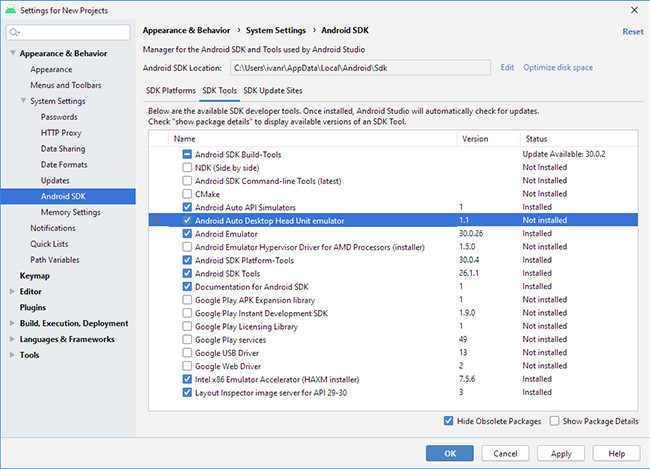Uncheck Android Emulator package
650x469 pixels.
(x=187, y=233)
